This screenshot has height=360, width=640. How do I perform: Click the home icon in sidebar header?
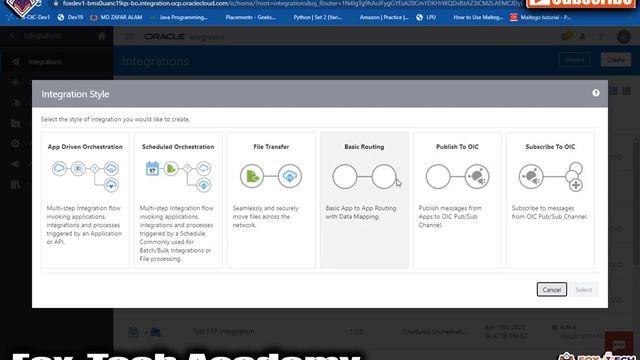pos(102,36)
